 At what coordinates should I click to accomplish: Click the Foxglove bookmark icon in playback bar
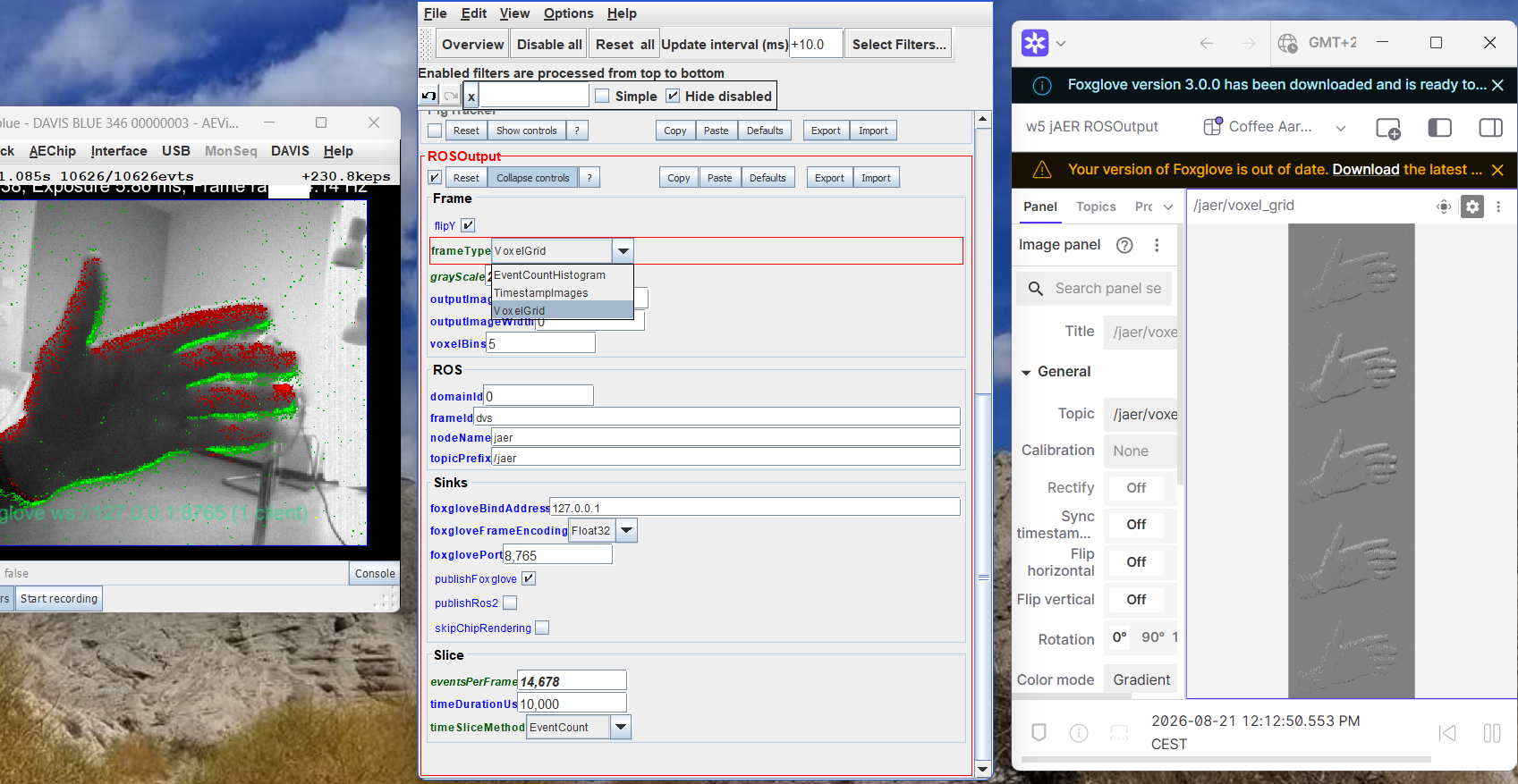(x=1039, y=733)
